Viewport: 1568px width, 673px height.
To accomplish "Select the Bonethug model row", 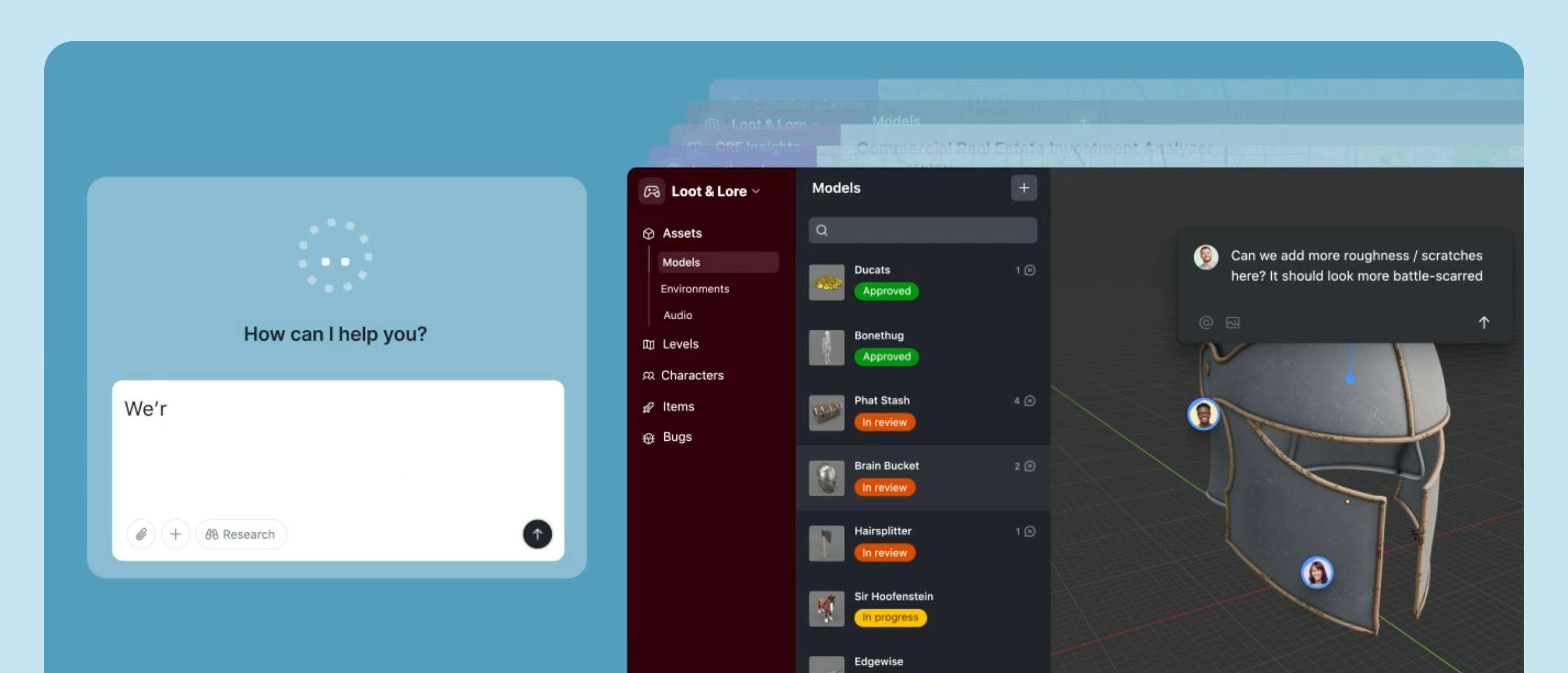I will (x=923, y=347).
